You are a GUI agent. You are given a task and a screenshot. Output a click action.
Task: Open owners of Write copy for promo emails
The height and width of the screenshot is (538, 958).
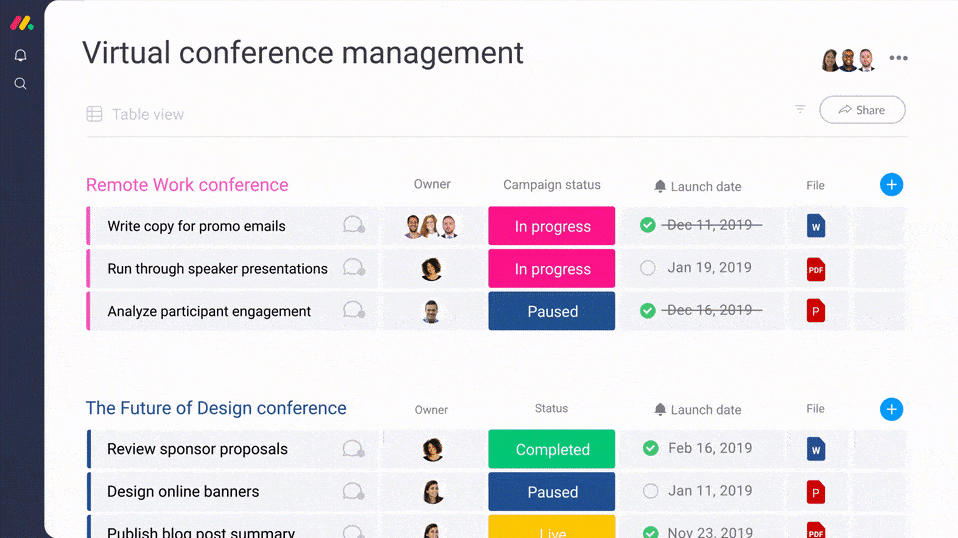431,226
